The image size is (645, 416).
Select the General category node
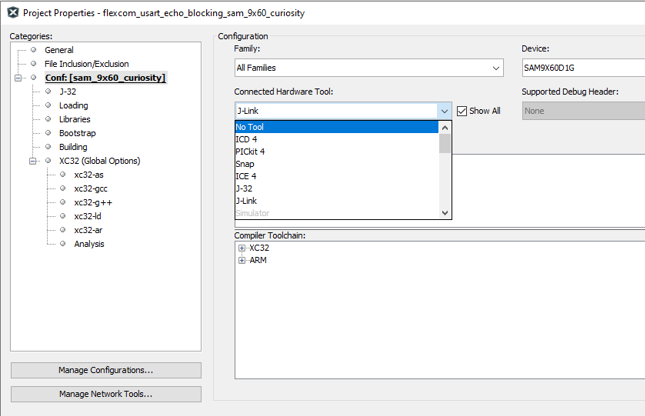[x=58, y=50]
